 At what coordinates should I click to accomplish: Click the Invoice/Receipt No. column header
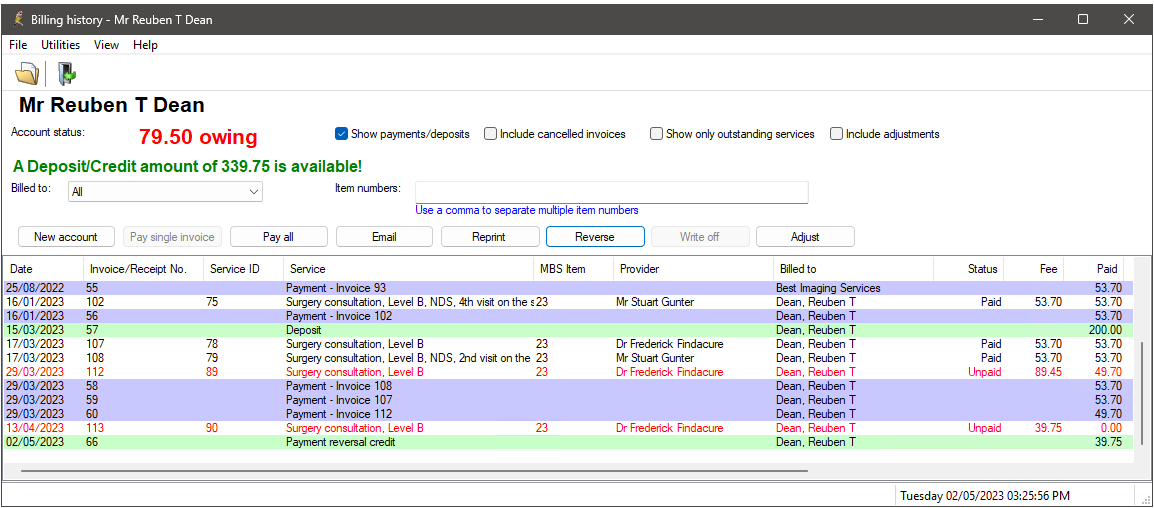tap(143, 269)
